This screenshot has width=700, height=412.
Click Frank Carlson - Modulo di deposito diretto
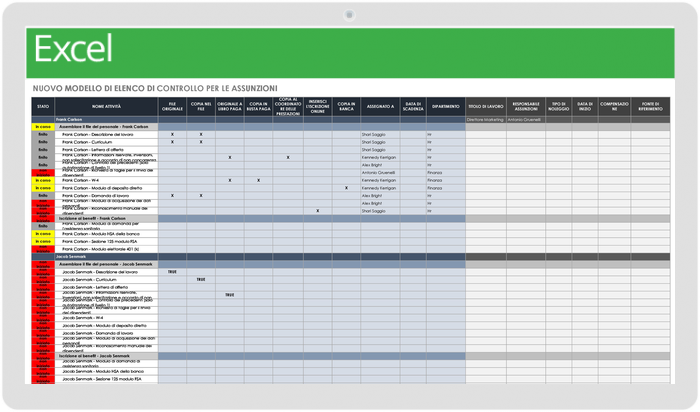[x=106, y=188]
